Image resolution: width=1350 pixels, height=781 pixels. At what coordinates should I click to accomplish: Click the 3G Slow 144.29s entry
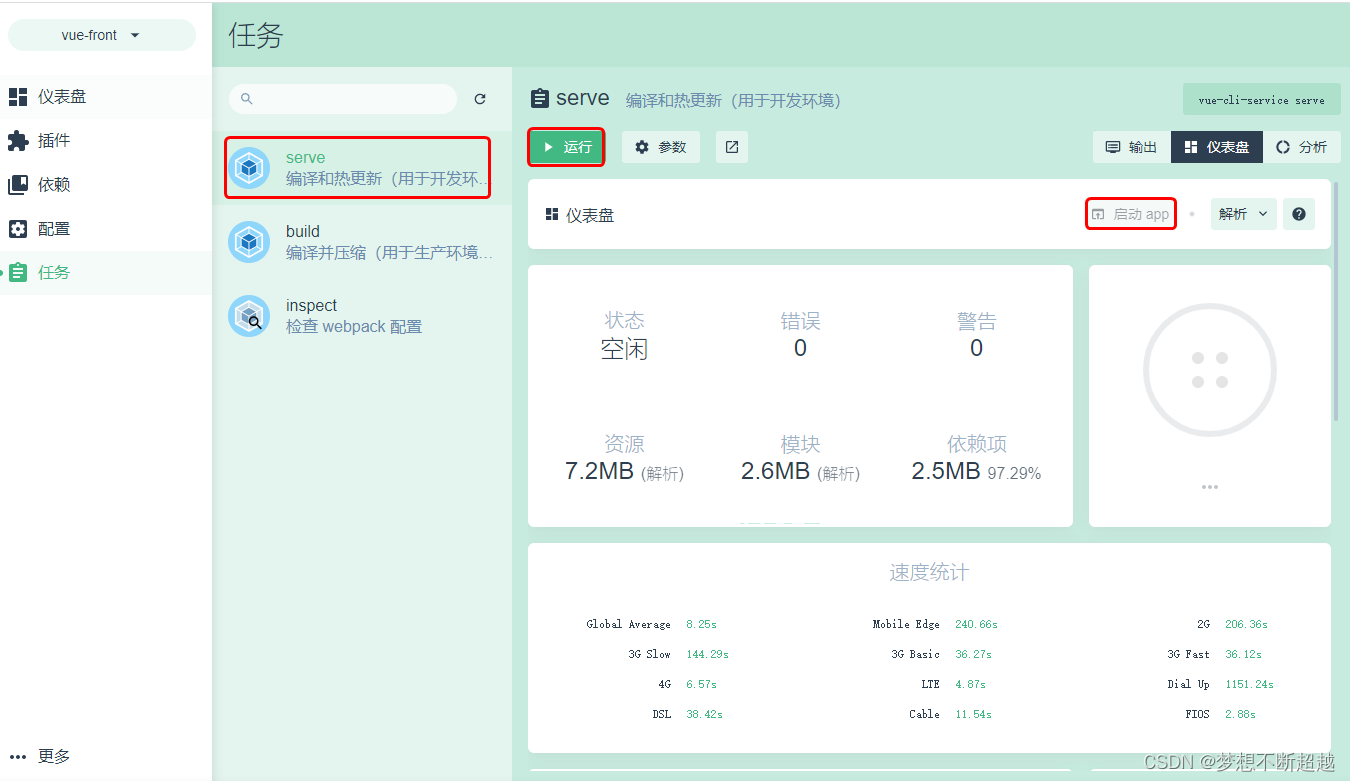[x=678, y=654]
